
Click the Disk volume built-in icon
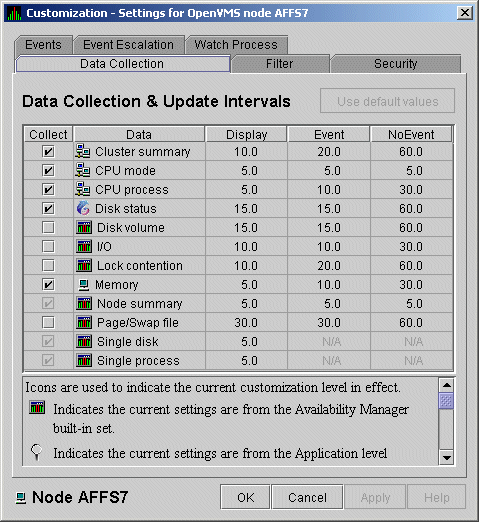(x=84, y=228)
